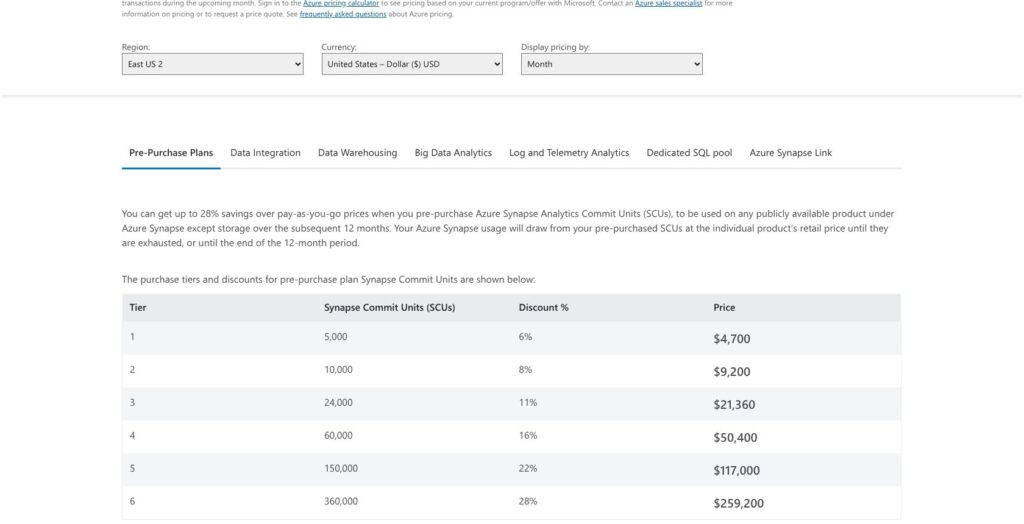
Task: Switch to the Dedicated SQL pool tab
Action: coord(689,153)
